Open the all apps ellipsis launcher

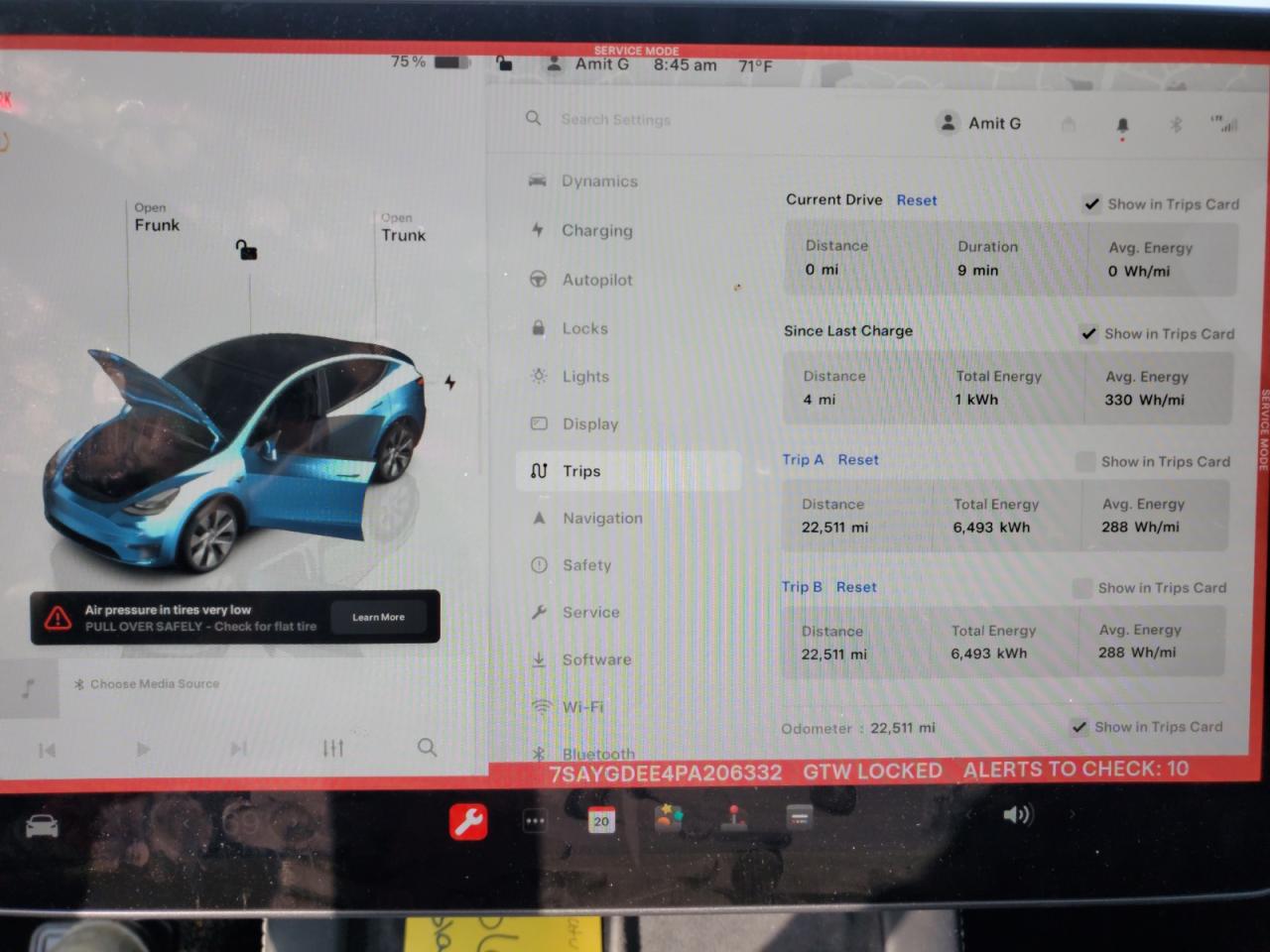[535, 821]
